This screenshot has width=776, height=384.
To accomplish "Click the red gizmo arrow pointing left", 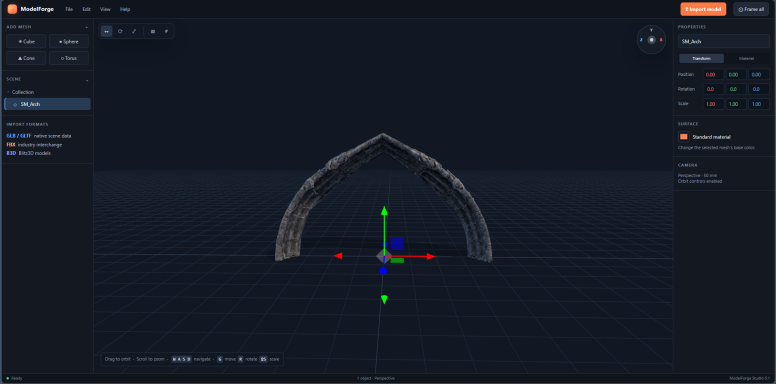I will 338,256.
